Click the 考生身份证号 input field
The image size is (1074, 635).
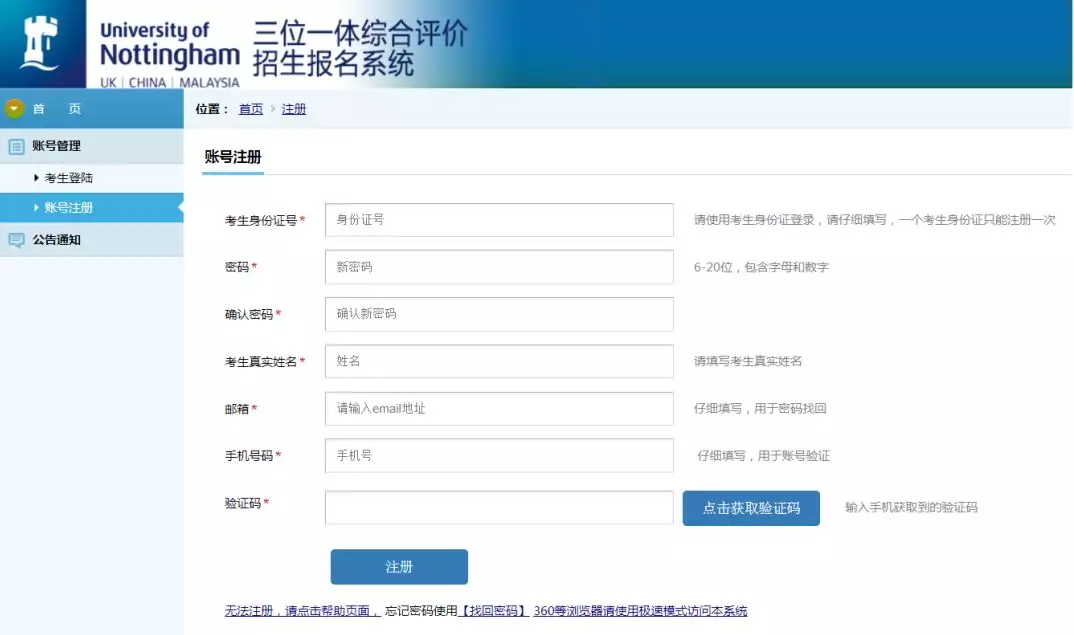(499, 220)
